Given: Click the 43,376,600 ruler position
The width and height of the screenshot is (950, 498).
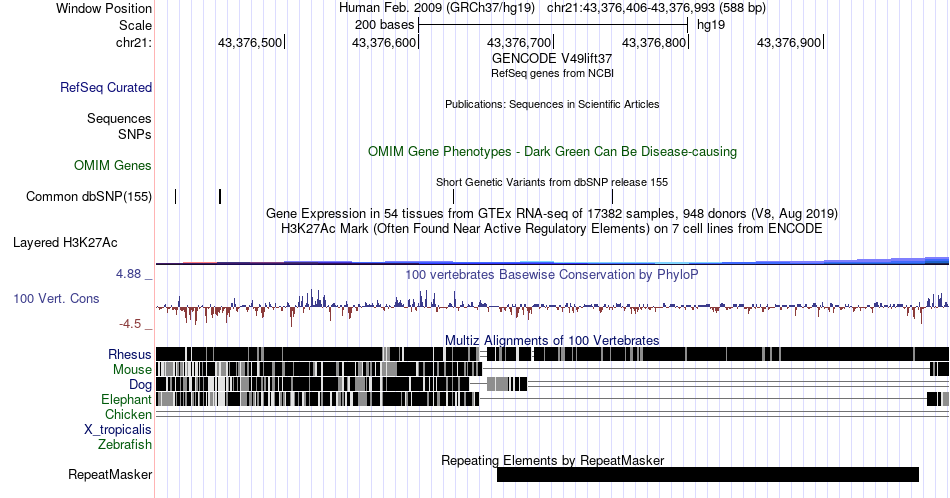Looking at the screenshot, I should pyautogui.click(x=384, y=42).
